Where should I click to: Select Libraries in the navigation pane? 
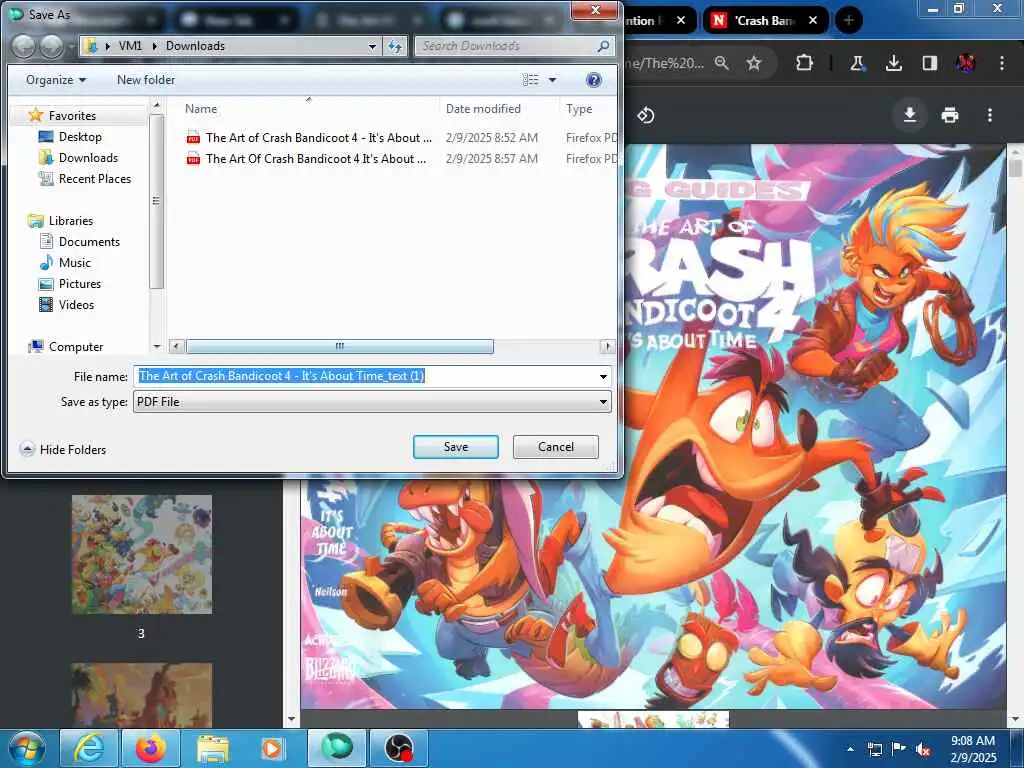(x=71, y=221)
